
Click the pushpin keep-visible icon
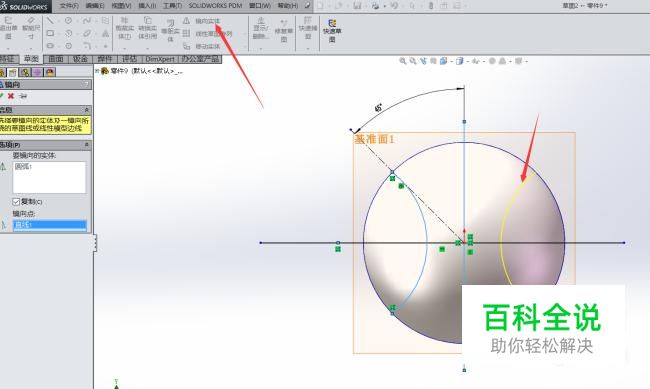(x=23, y=96)
